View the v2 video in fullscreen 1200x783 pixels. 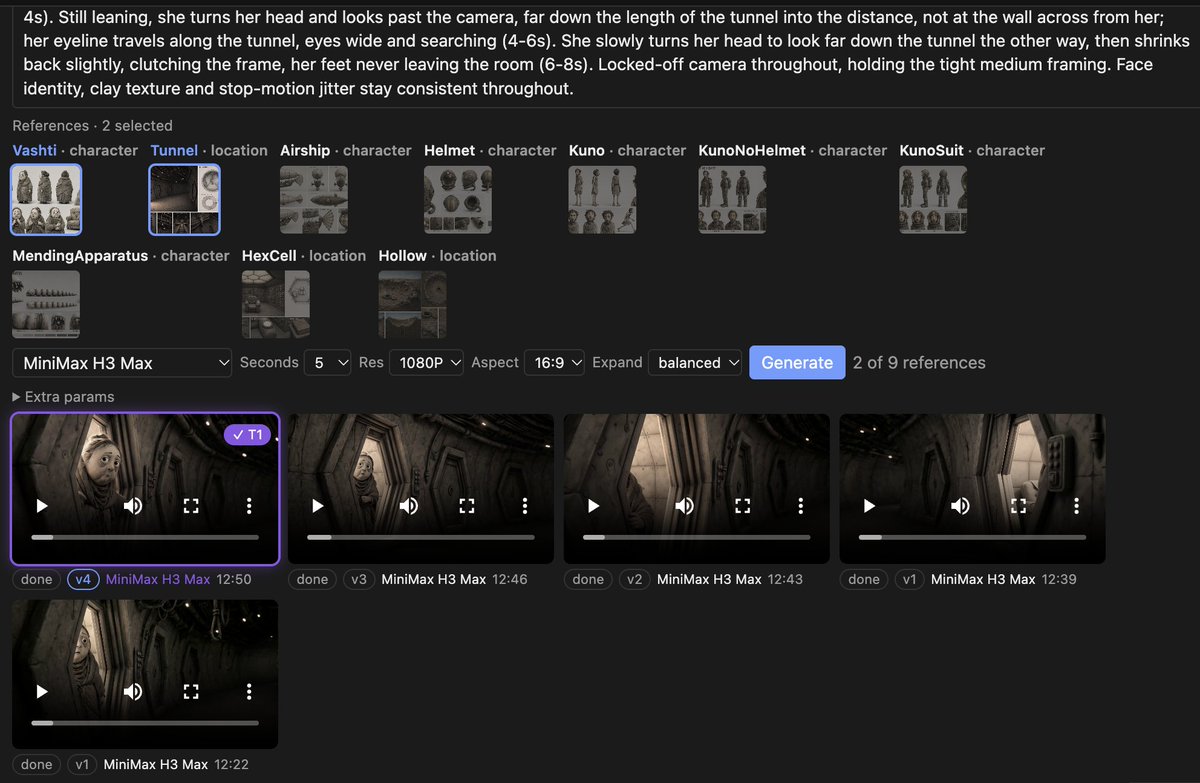click(743, 506)
